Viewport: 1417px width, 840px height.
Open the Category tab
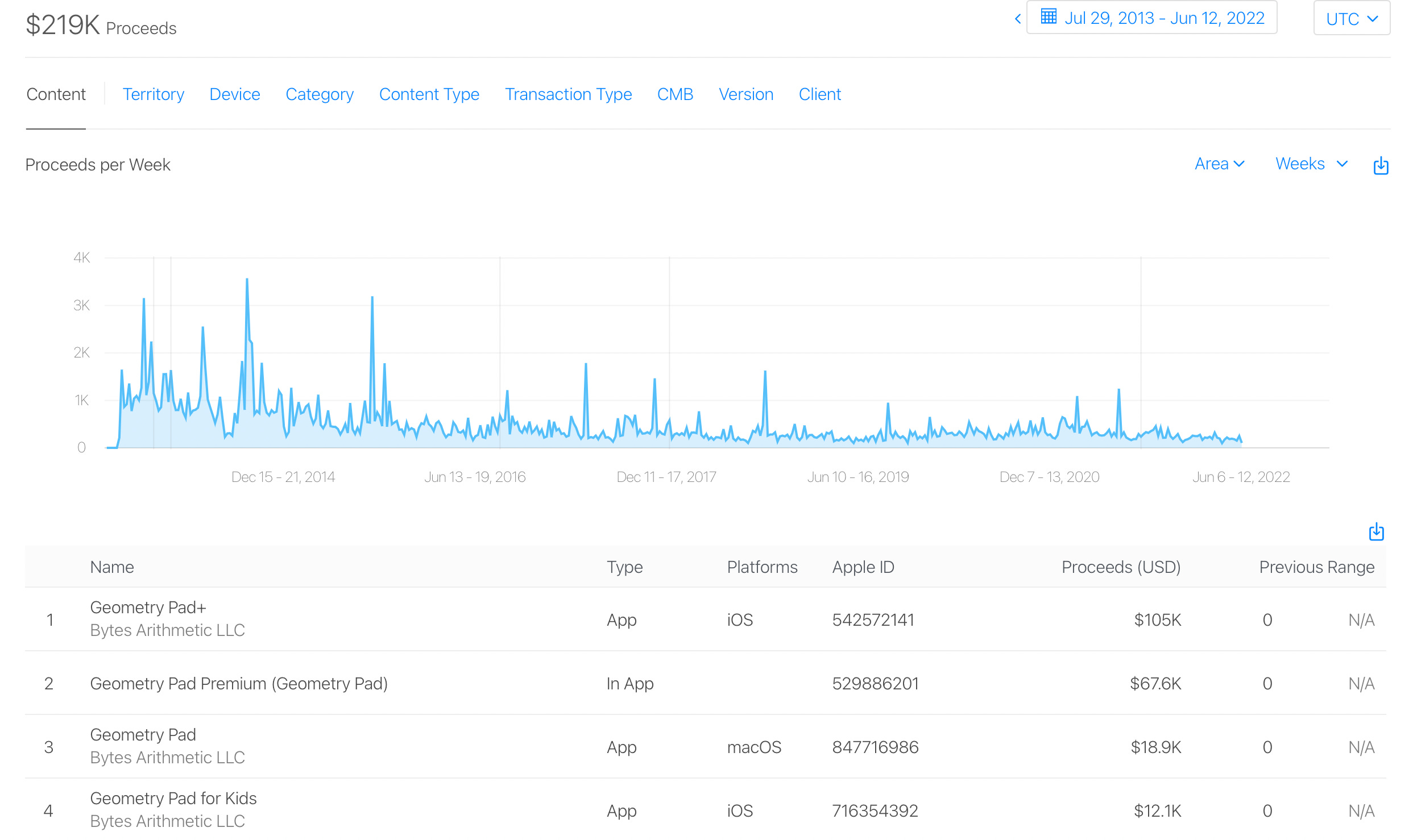(320, 94)
